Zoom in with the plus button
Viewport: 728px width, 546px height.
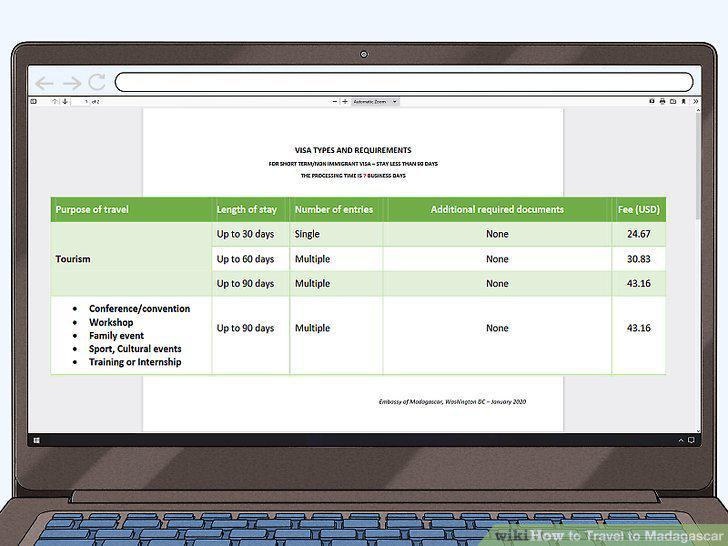pos(345,101)
